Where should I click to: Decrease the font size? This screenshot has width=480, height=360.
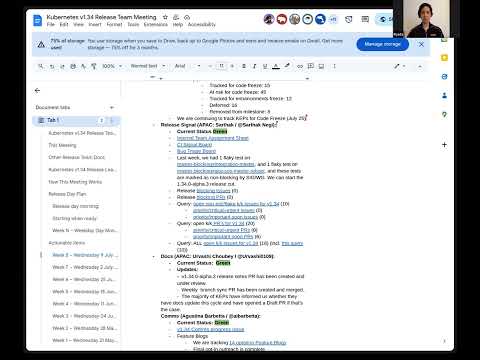210,66
